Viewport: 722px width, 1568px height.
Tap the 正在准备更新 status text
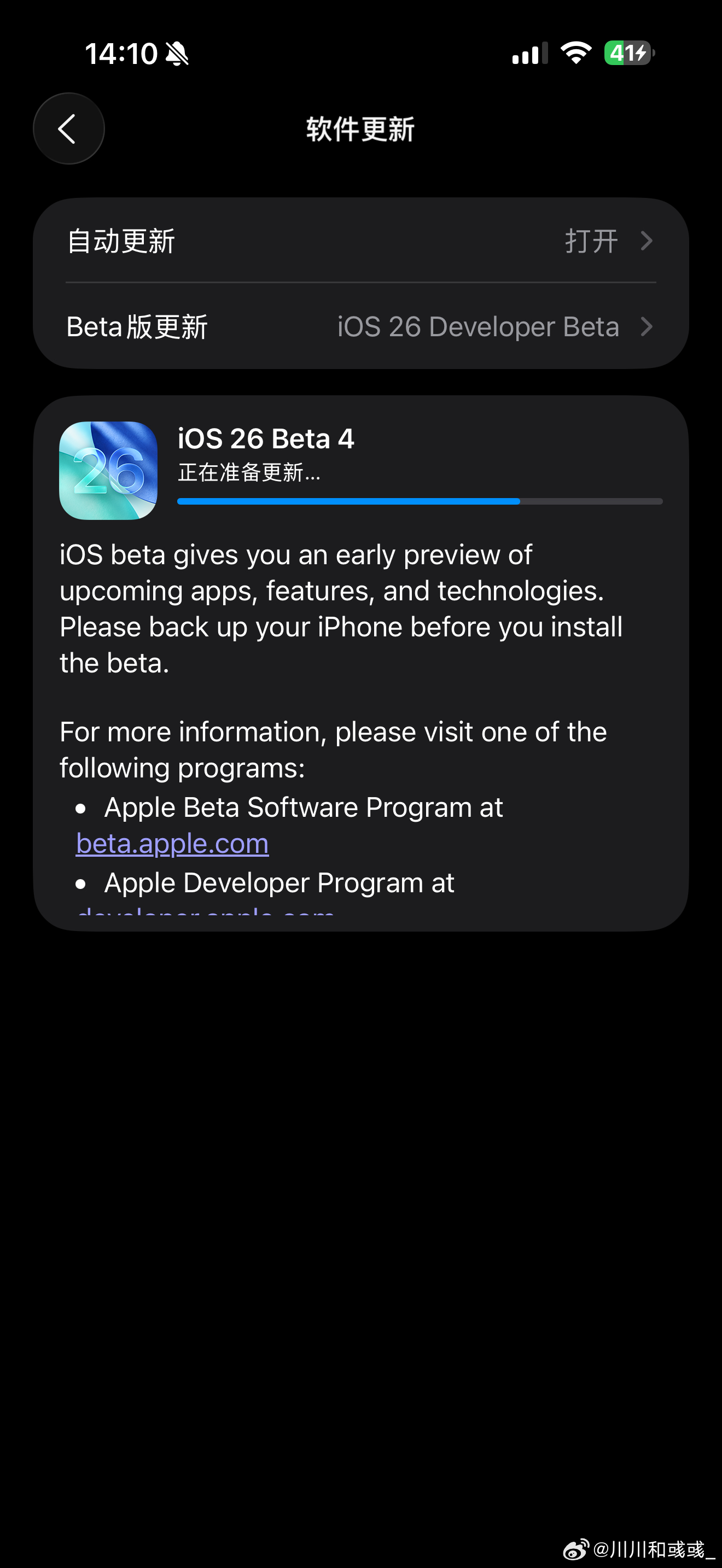pyautogui.click(x=249, y=472)
